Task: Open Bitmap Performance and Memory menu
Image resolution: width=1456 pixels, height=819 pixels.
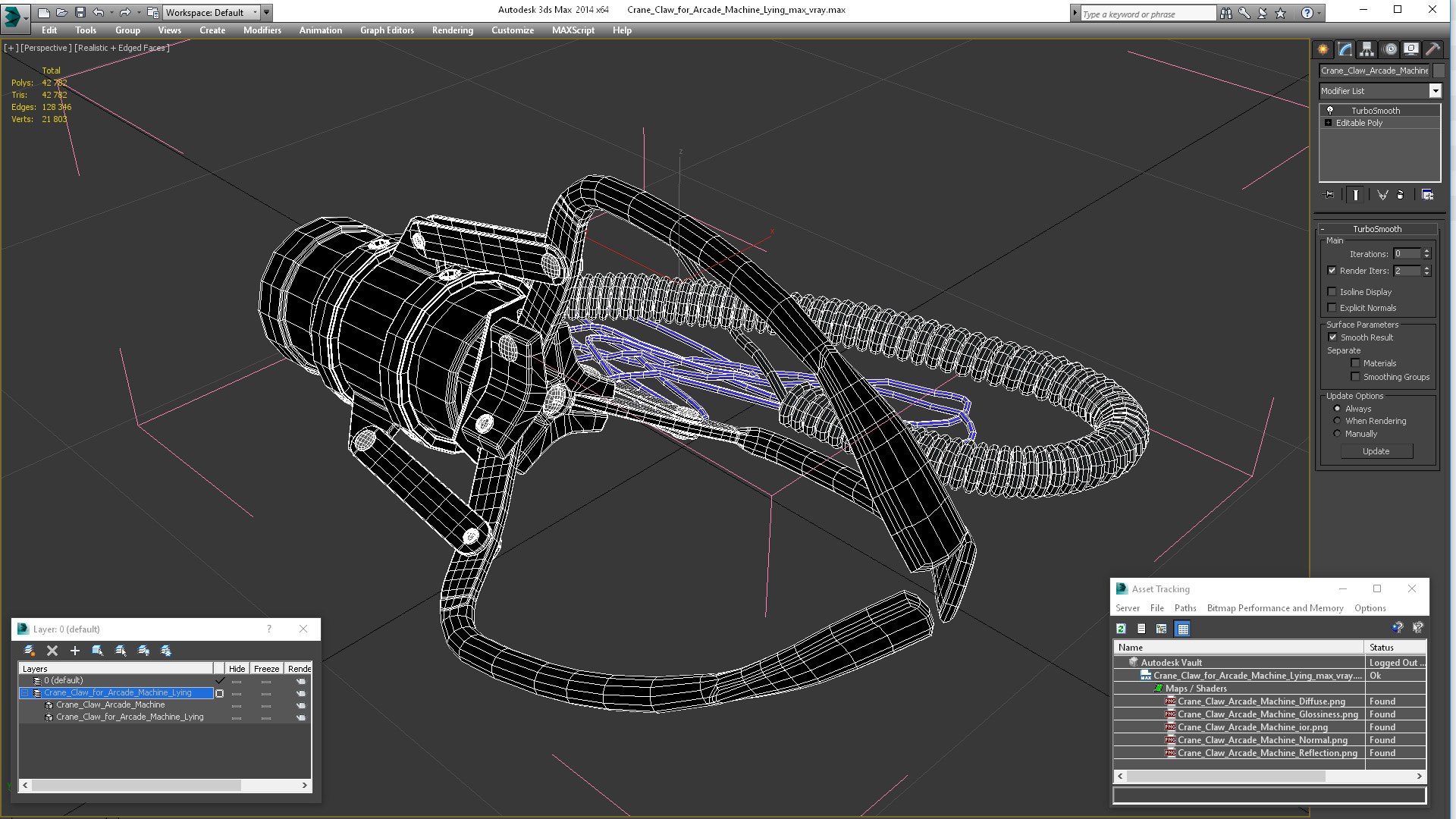Action: [1275, 608]
